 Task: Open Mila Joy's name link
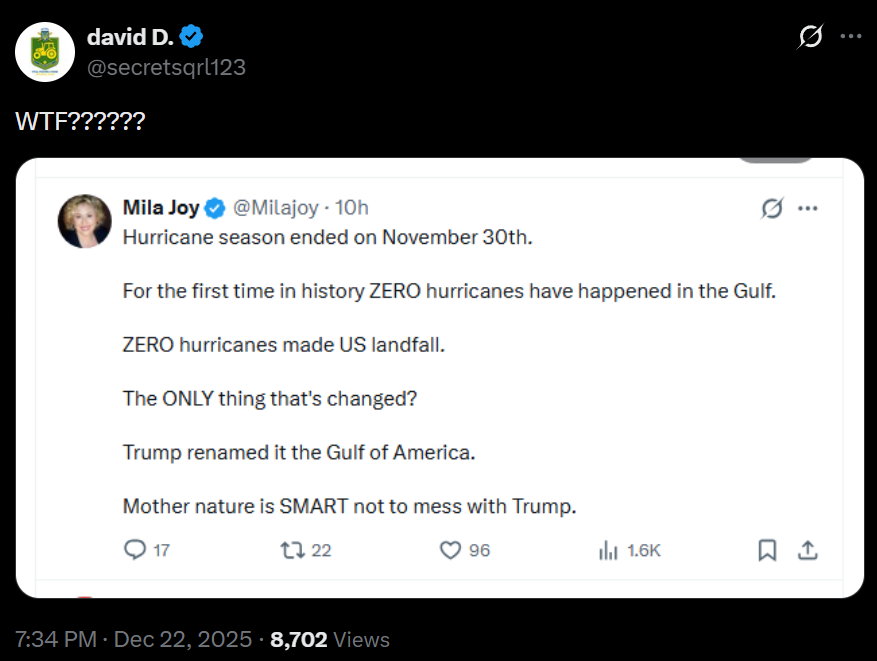pos(160,208)
